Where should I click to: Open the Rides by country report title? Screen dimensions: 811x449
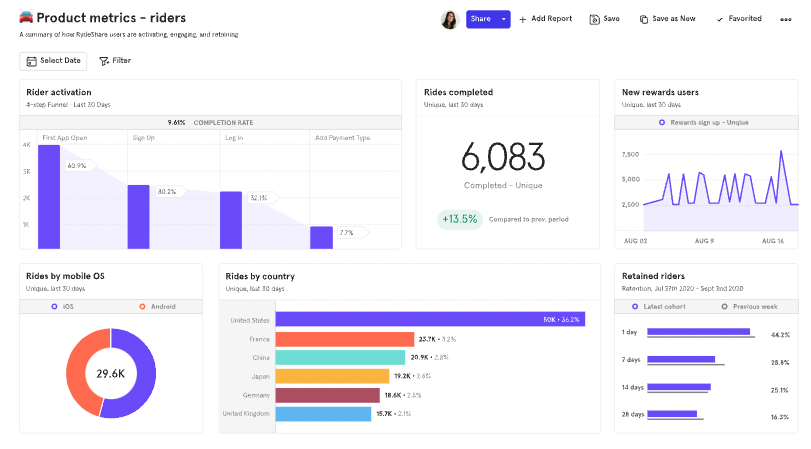(x=260, y=276)
